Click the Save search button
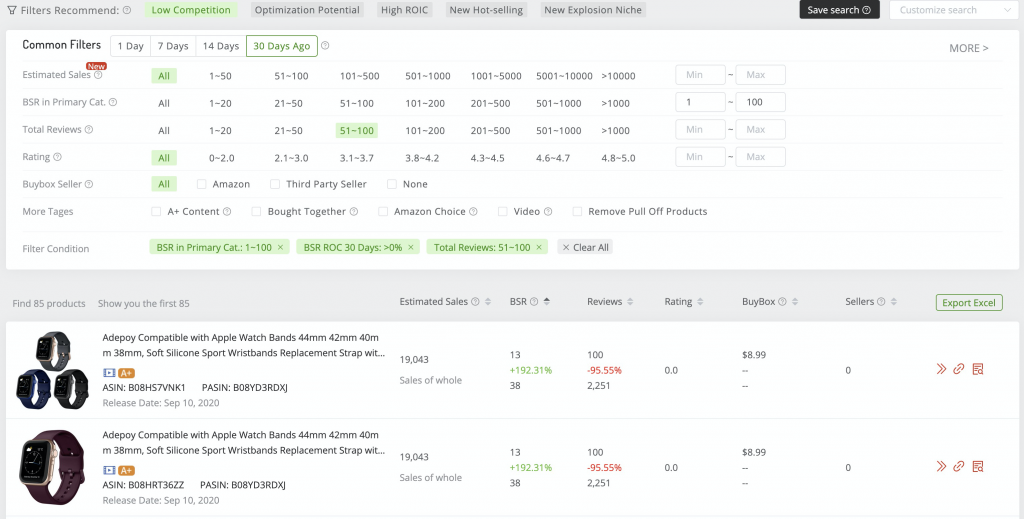This screenshot has height=519, width=1024. tap(839, 10)
